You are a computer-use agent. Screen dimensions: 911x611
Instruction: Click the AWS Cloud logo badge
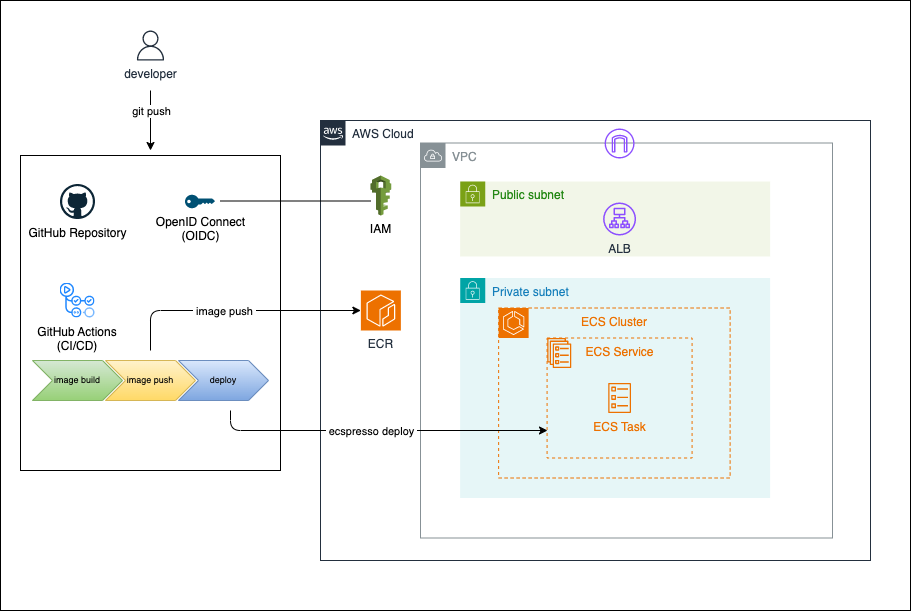tap(333, 134)
